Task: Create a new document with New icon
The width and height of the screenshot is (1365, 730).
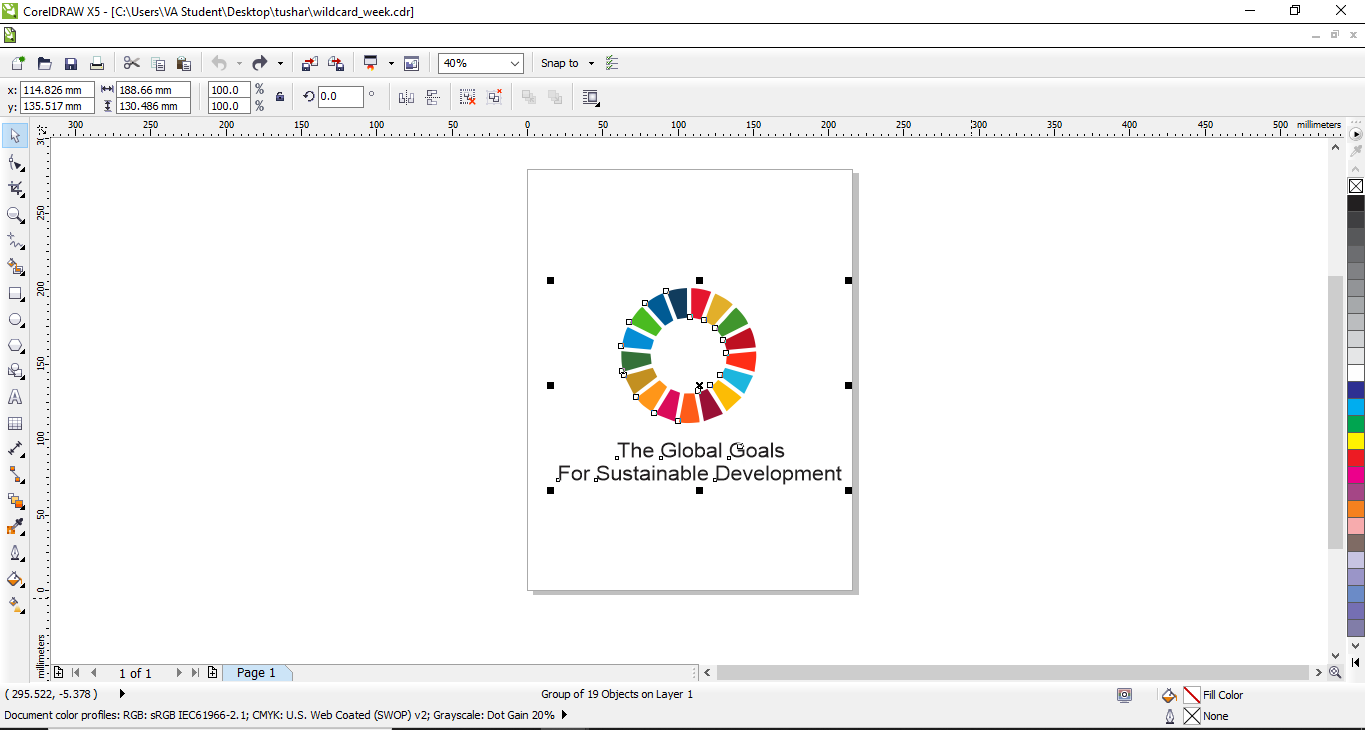Action: (18, 63)
